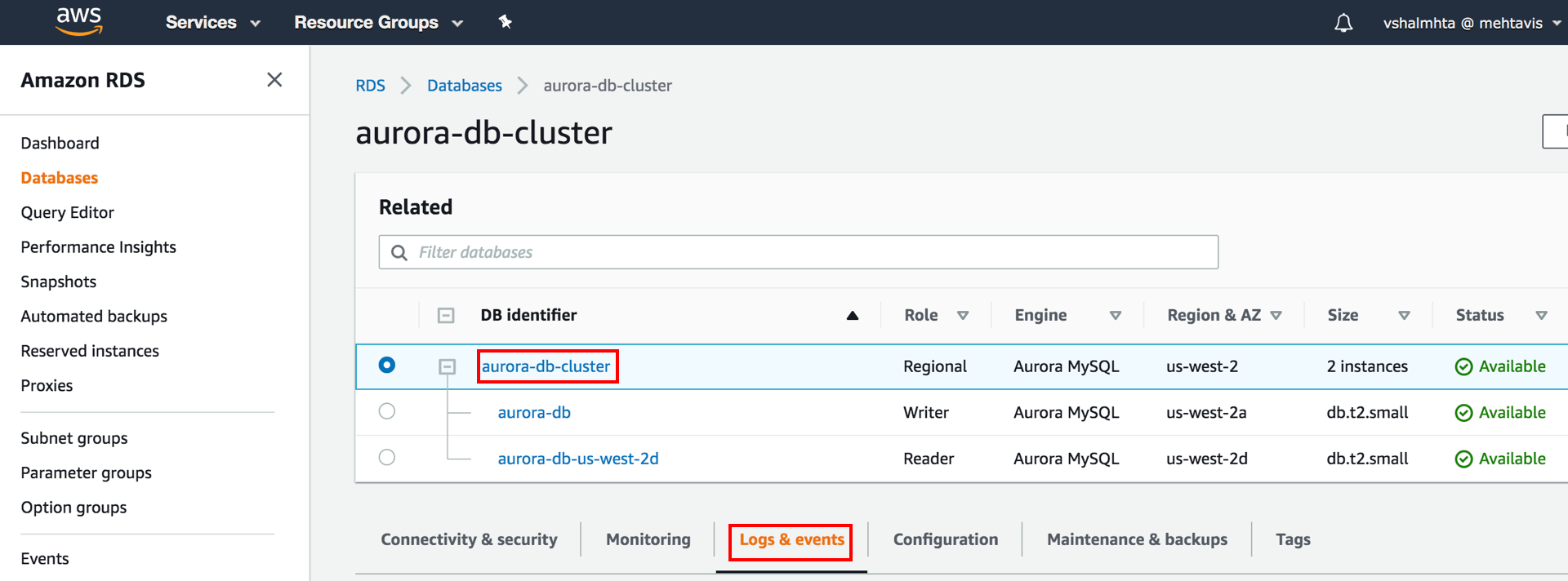Click the AWS logo home icon

[79, 22]
